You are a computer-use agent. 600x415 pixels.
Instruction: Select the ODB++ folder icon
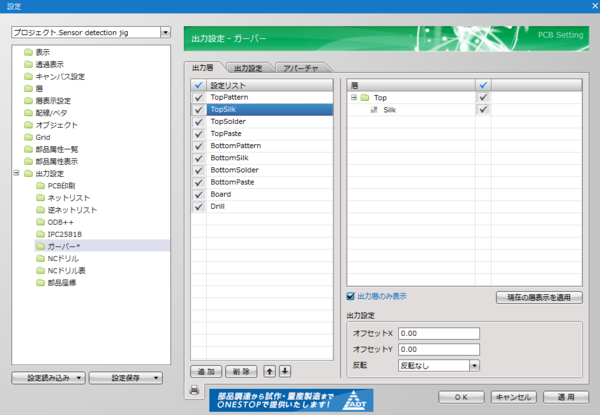click(39, 221)
